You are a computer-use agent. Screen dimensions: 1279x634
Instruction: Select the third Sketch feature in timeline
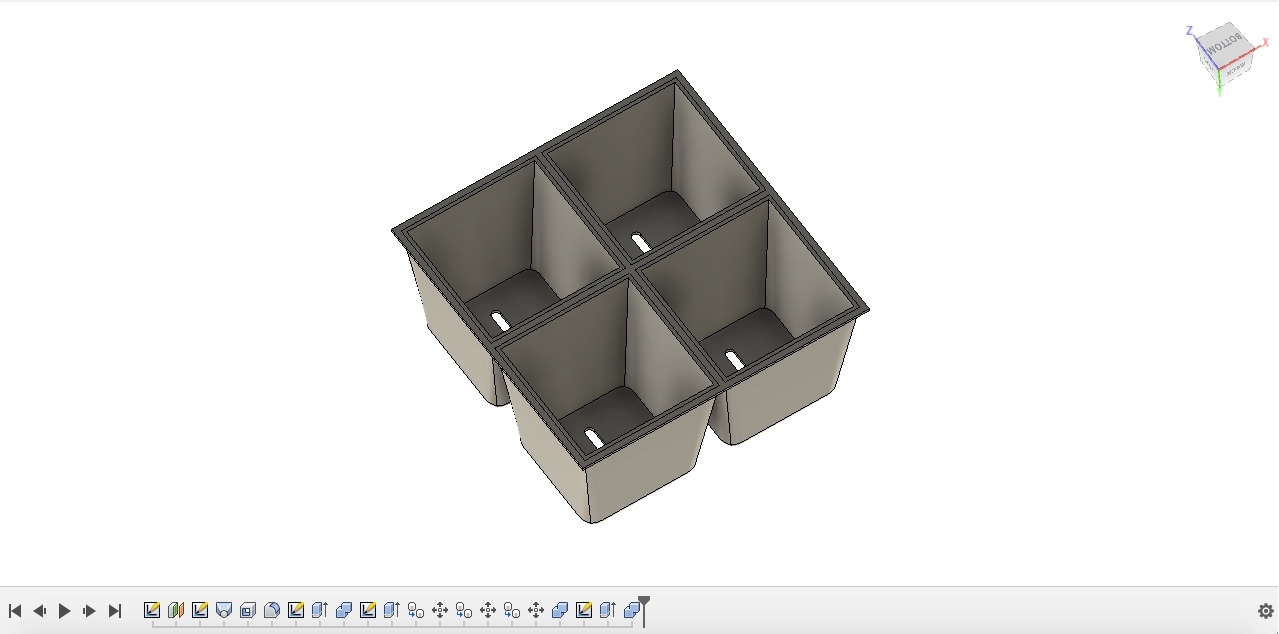click(296, 610)
